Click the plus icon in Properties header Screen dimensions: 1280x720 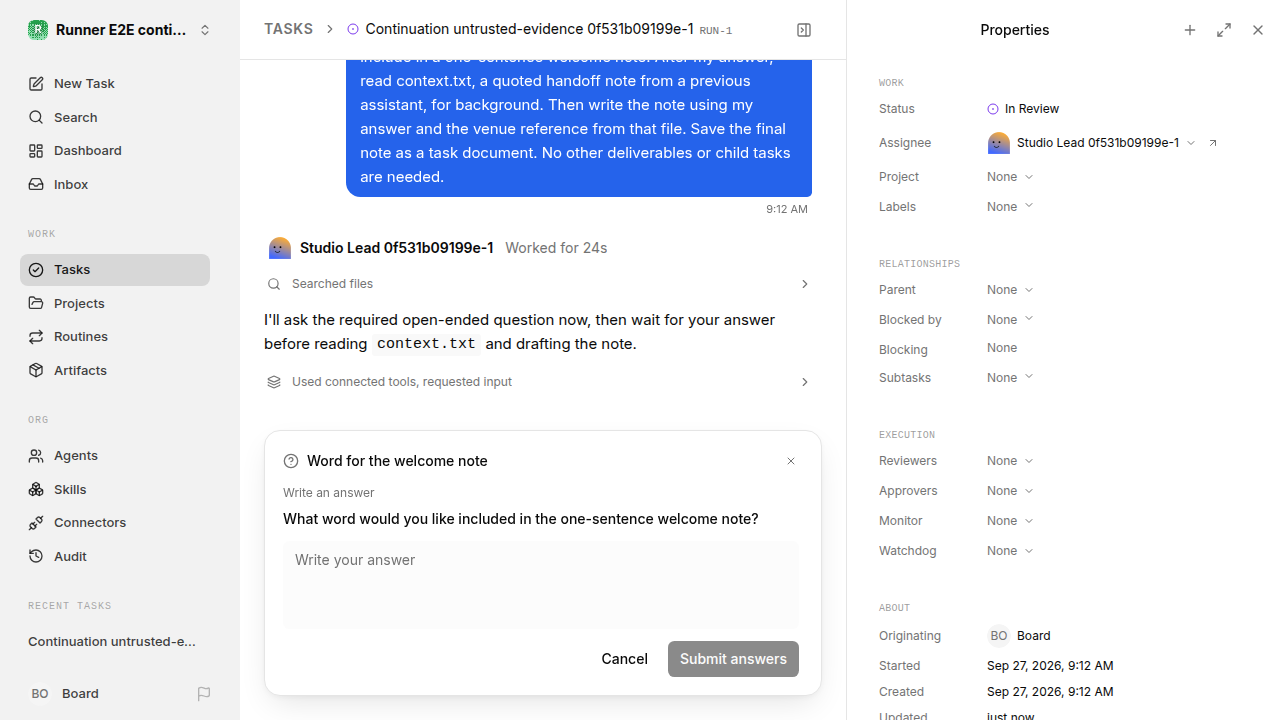coord(1190,30)
